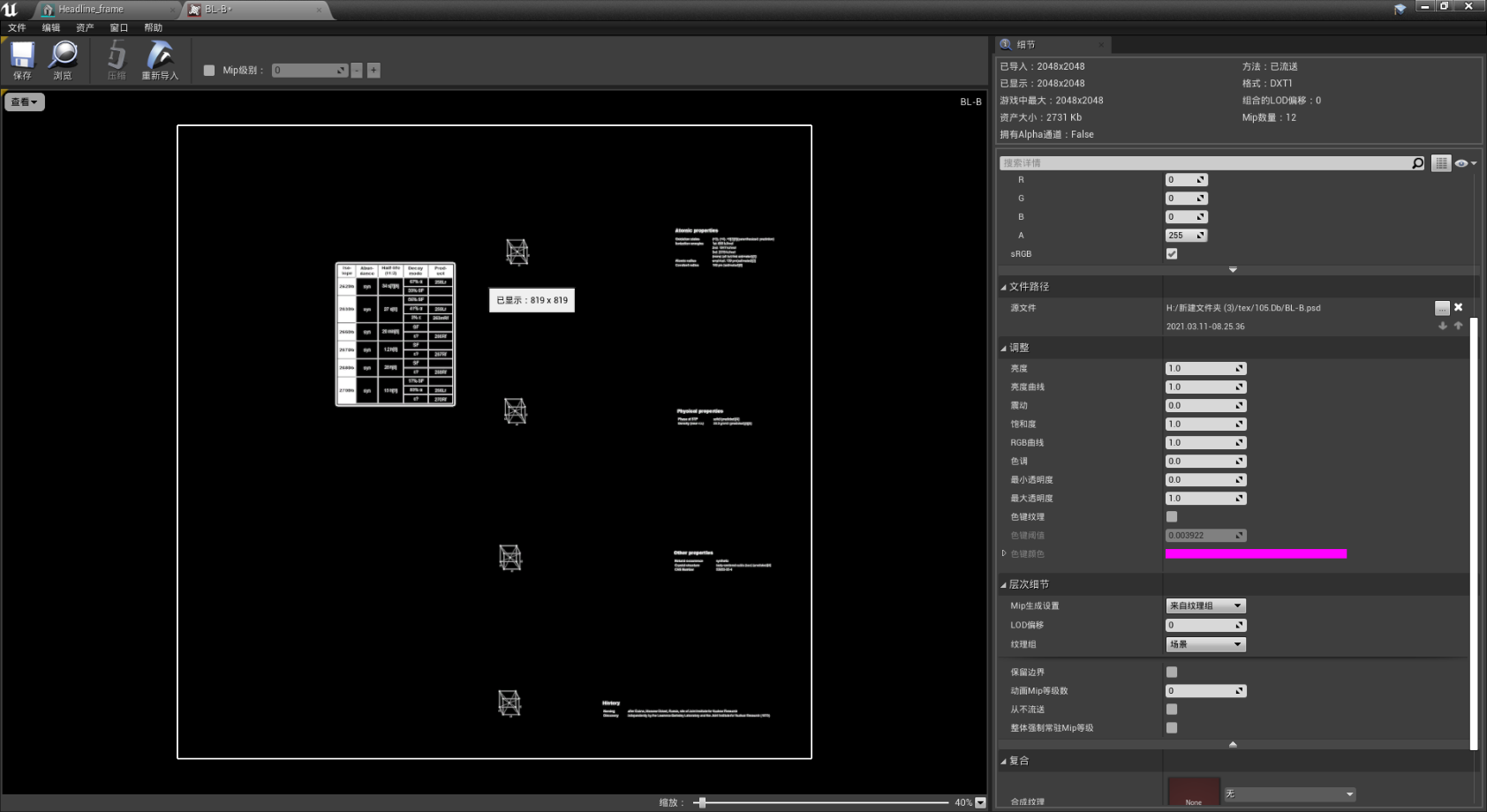This screenshot has height=812, width=1487.
Task: Open the 帮助 menu
Action: [153, 28]
